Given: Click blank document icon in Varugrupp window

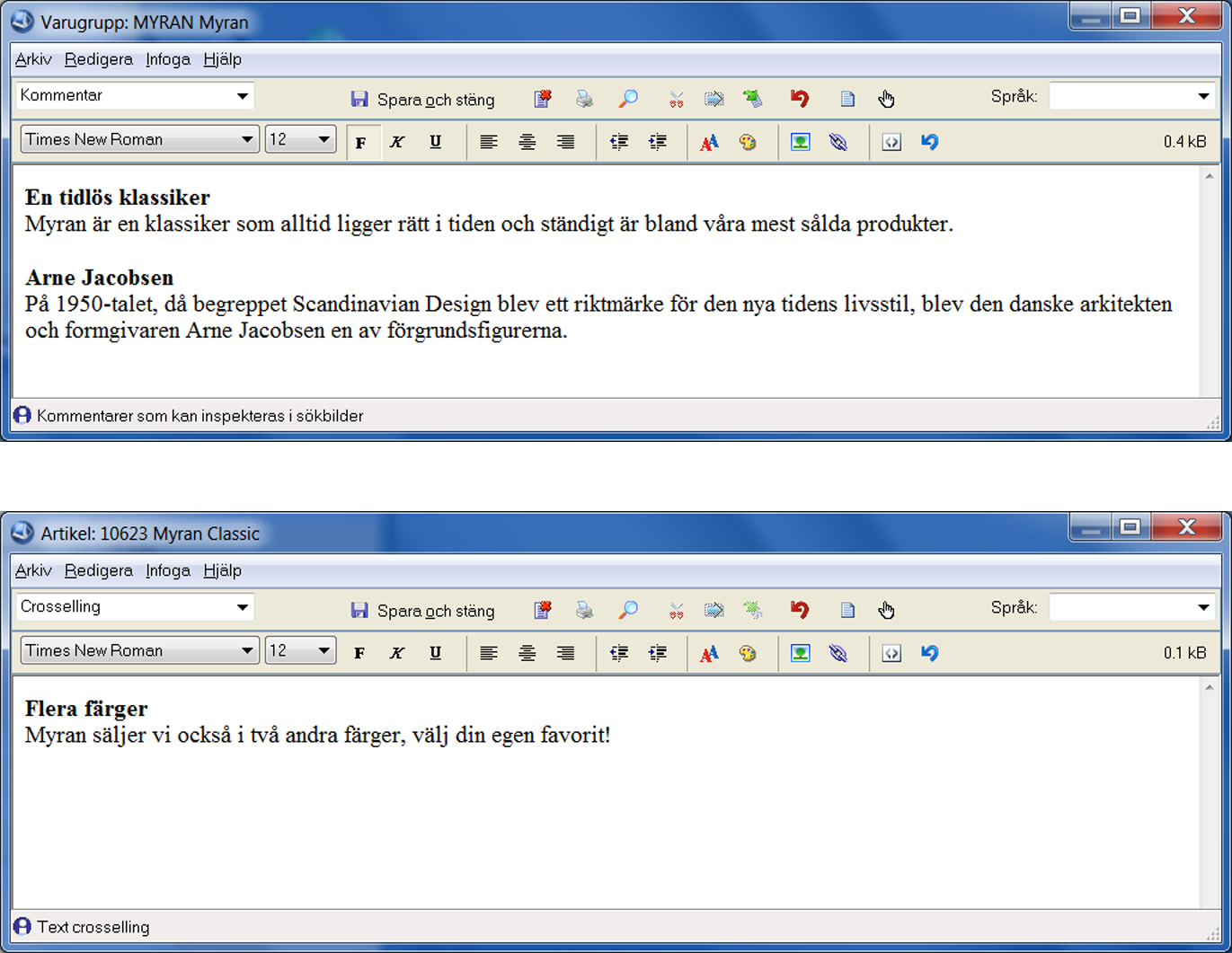Looking at the screenshot, I should click(x=847, y=99).
